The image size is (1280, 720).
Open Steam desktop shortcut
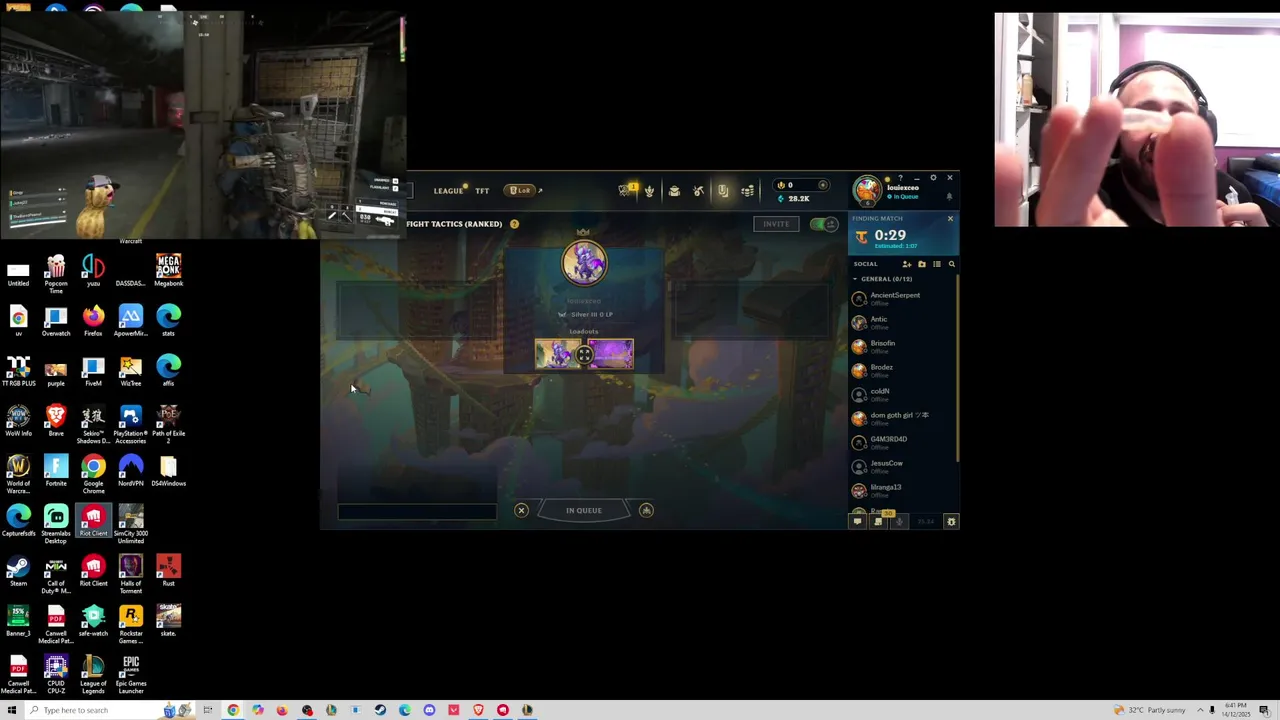click(x=18, y=572)
